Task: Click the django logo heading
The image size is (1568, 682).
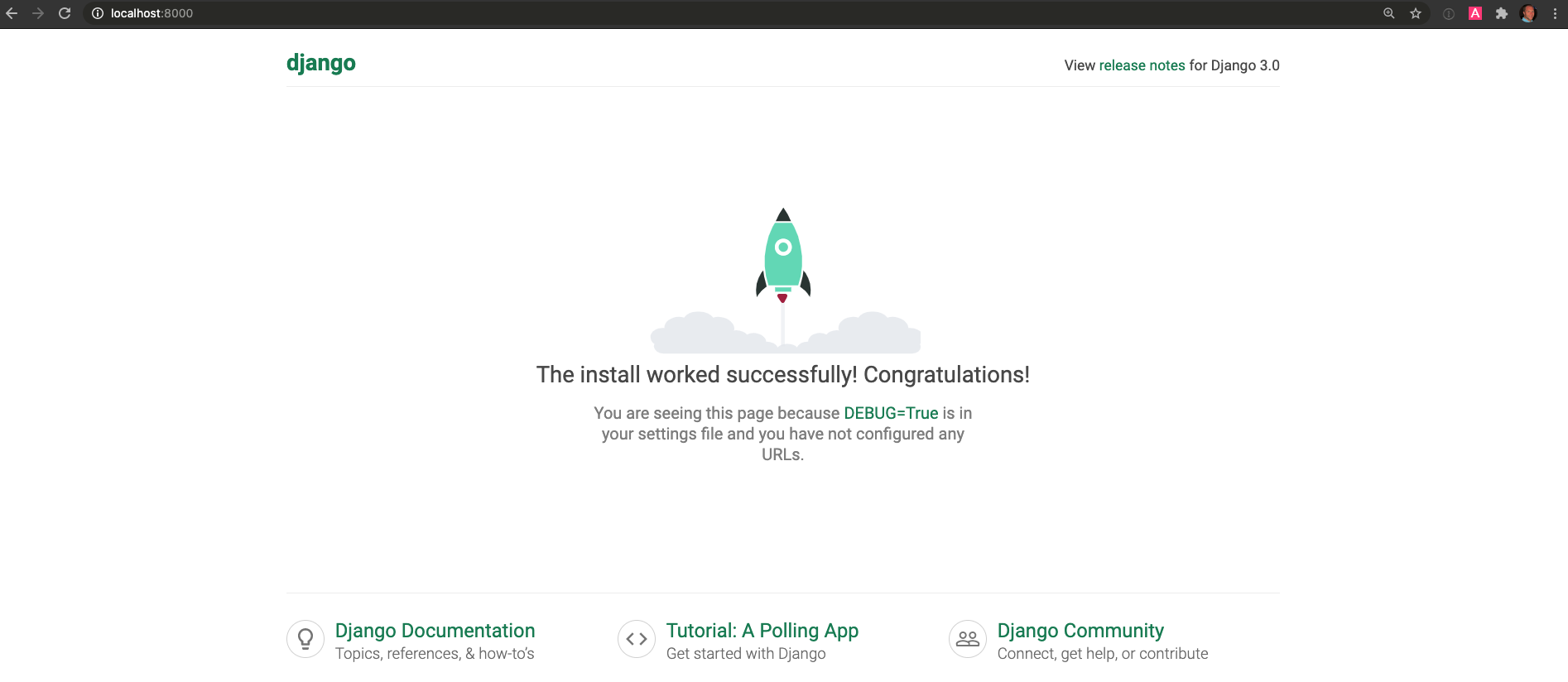Action: [321, 64]
